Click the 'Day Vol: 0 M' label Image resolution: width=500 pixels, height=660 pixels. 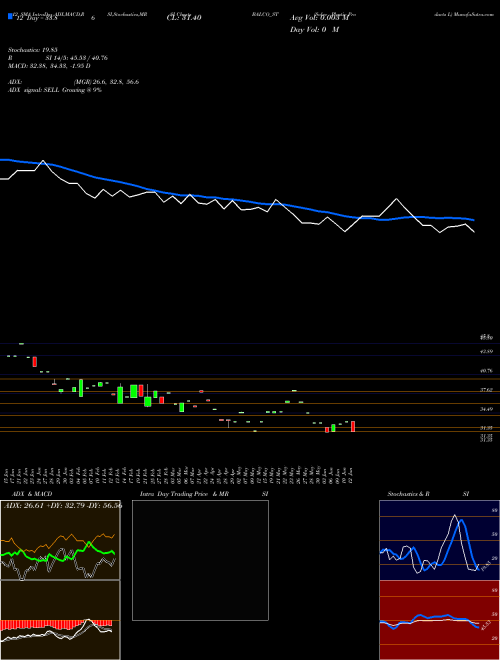tap(314, 30)
